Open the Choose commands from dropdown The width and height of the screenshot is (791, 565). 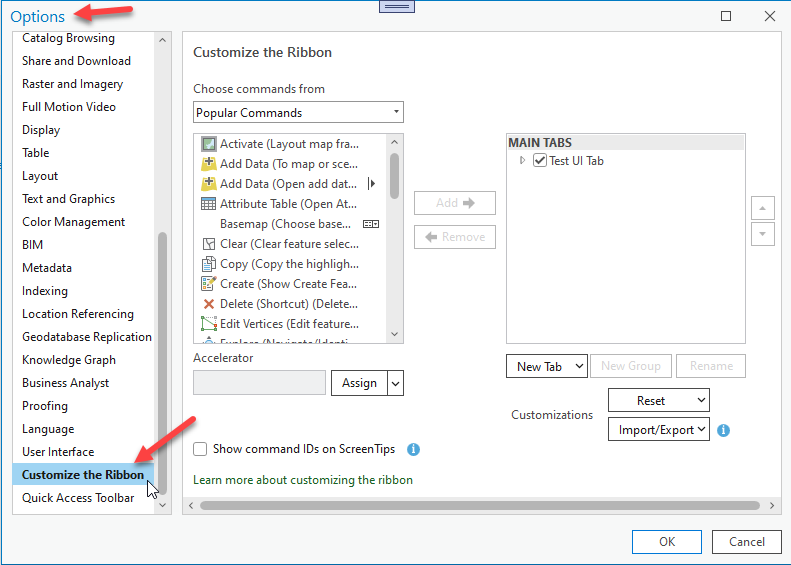pyautogui.click(x=298, y=112)
